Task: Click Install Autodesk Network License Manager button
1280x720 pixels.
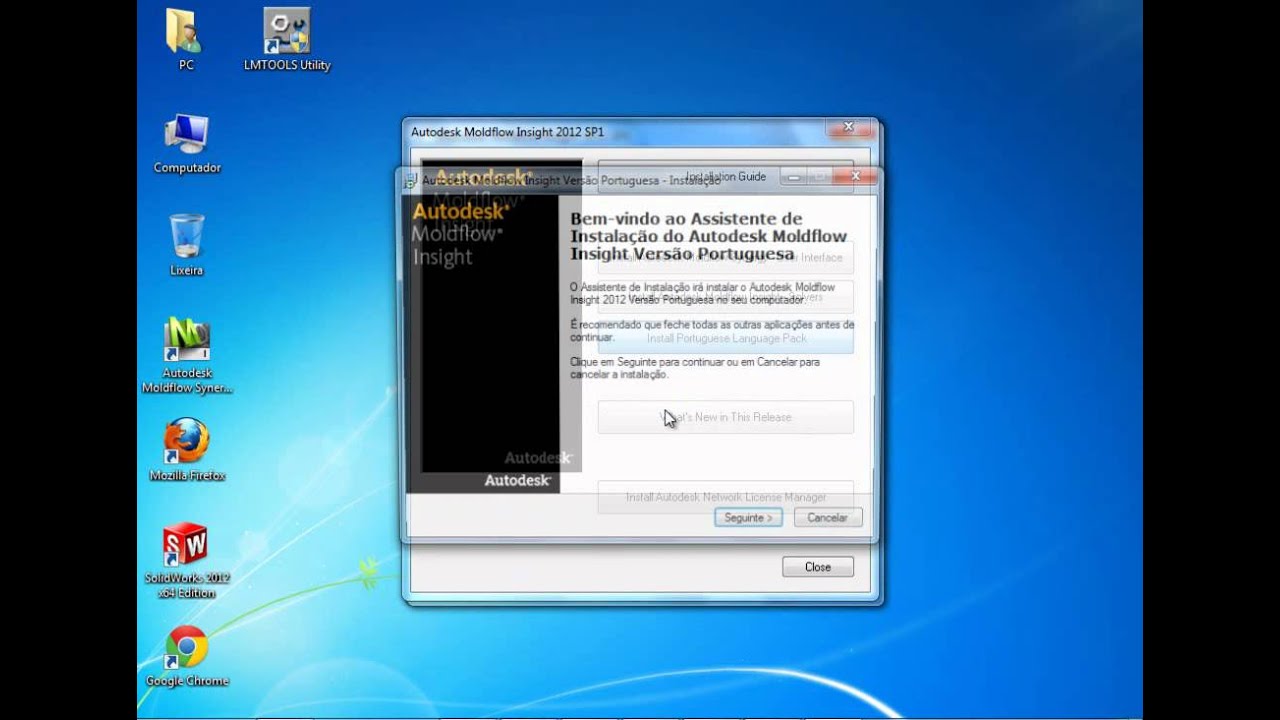Action: 726,497
